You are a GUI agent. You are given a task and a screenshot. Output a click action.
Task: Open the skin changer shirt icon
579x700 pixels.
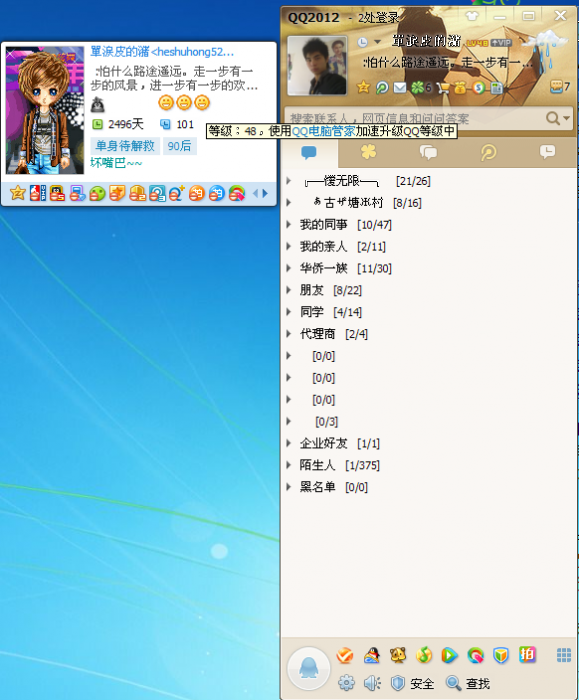[x=472, y=17]
